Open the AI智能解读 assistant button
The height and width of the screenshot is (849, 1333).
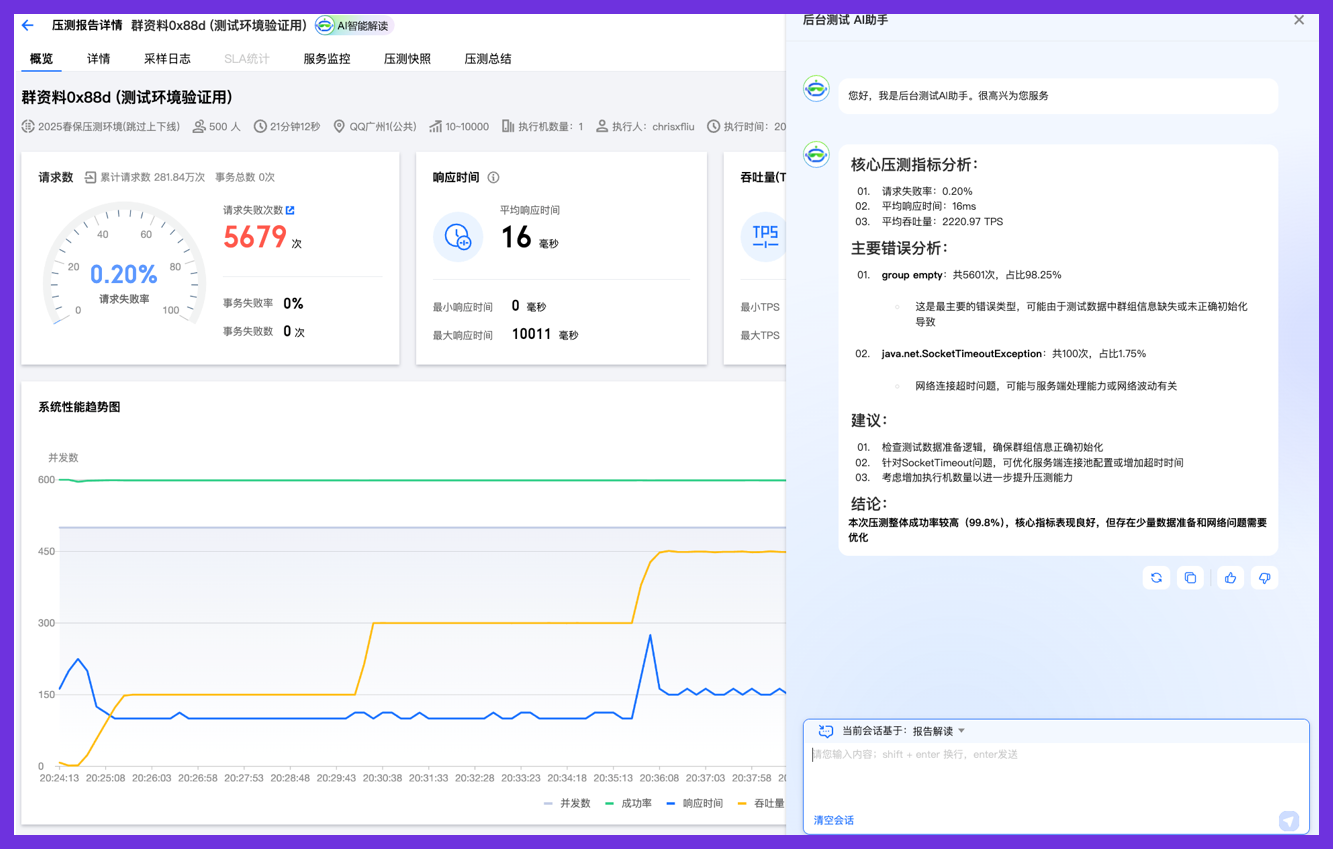click(x=354, y=26)
